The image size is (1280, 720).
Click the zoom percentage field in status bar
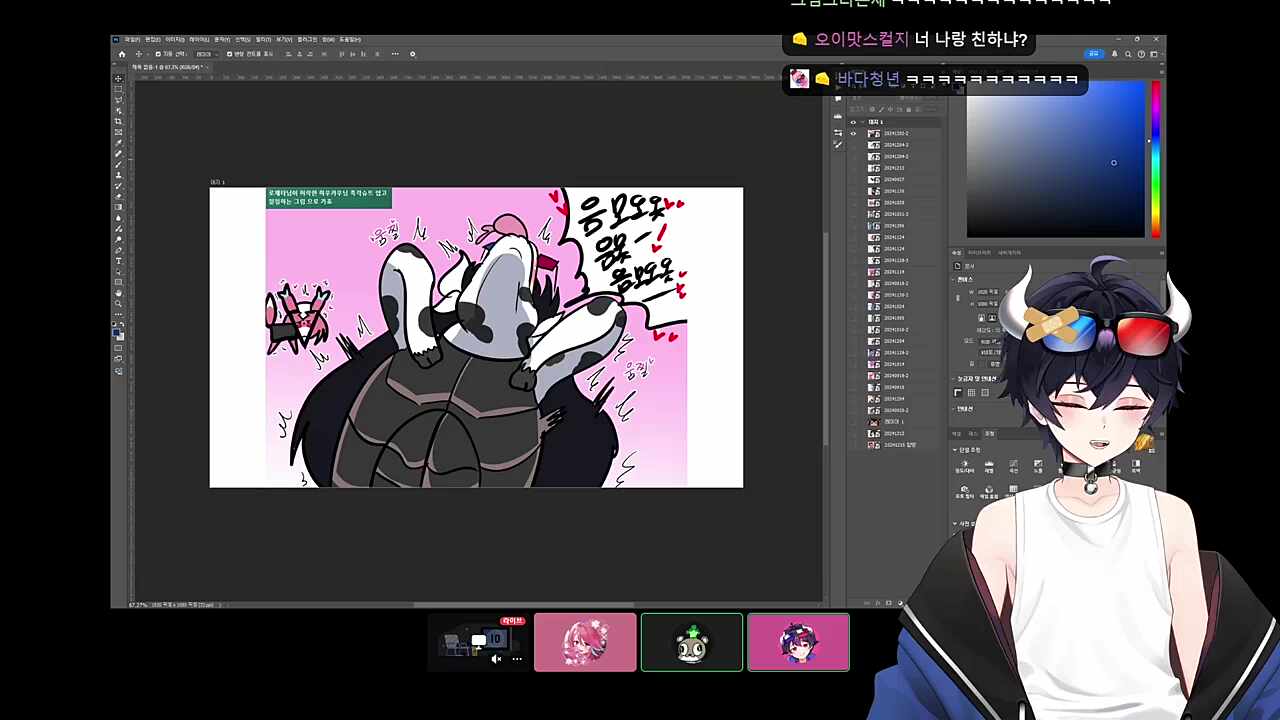pyautogui.click(x=137, y=605)
